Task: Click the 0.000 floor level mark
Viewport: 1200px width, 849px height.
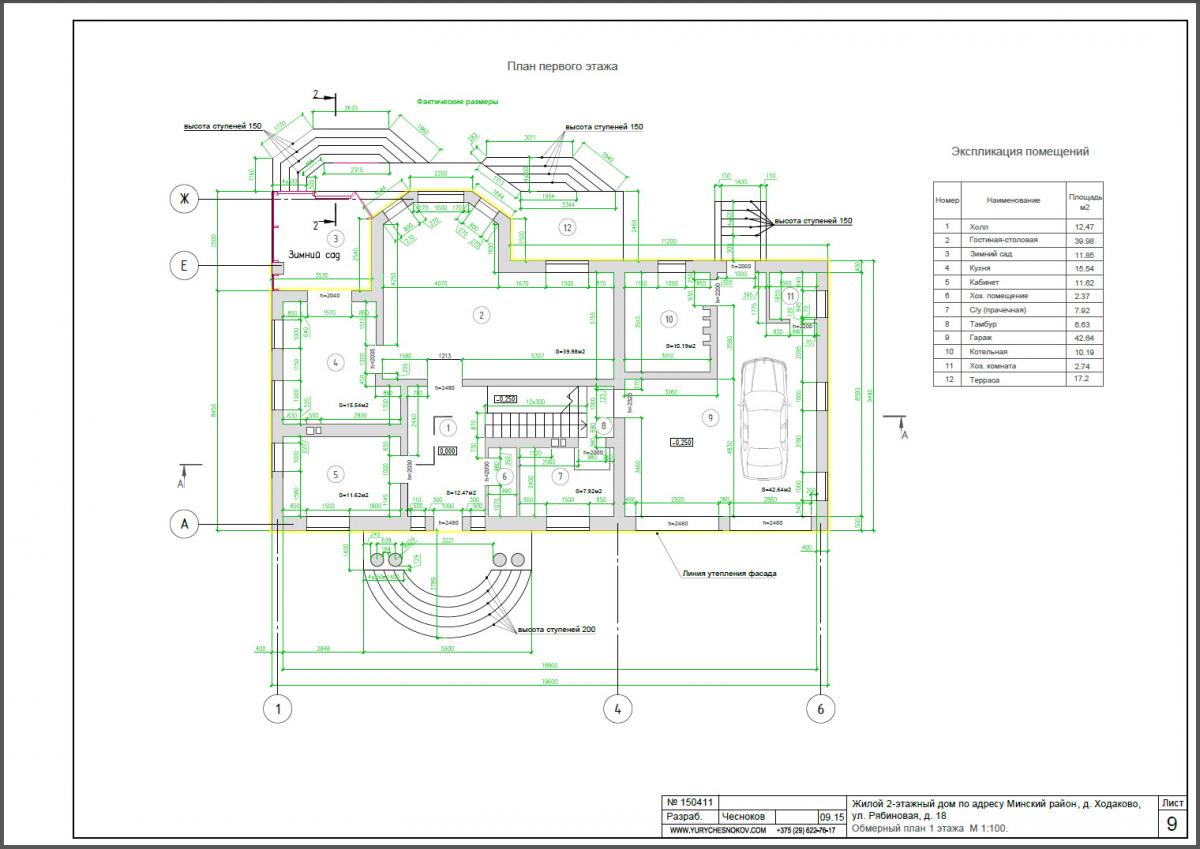Action: pyautogui.click(x=446, y=452)
